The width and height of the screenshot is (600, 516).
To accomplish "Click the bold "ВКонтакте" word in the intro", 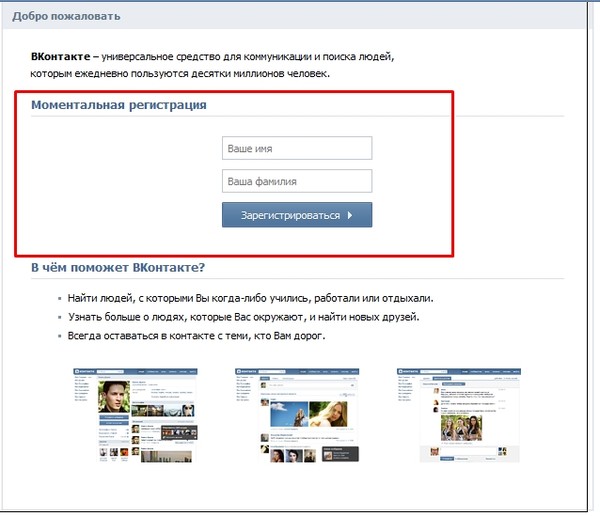I will tap(60, 57).
